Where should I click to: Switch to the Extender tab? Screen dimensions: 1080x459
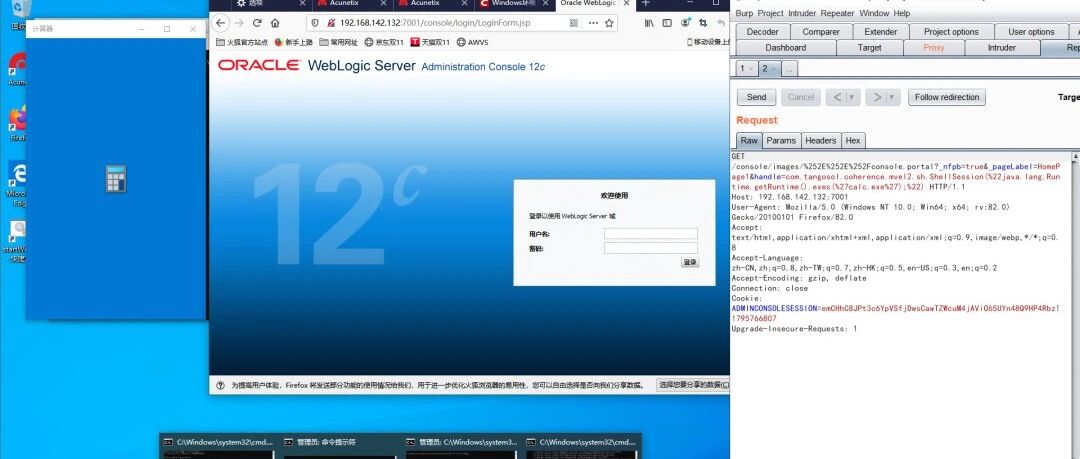(x=881, y=32)
